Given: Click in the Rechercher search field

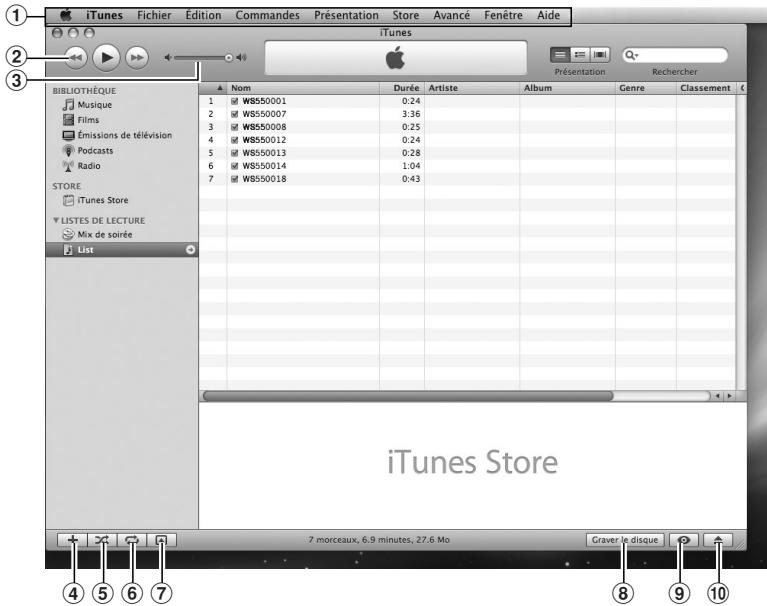Looking at the screenshot, I should click(x=675, y=55).
